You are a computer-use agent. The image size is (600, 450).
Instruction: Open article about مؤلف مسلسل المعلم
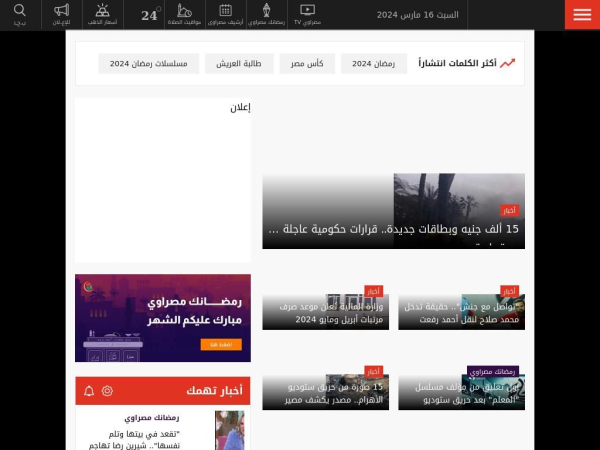click(x=466, y=393)
